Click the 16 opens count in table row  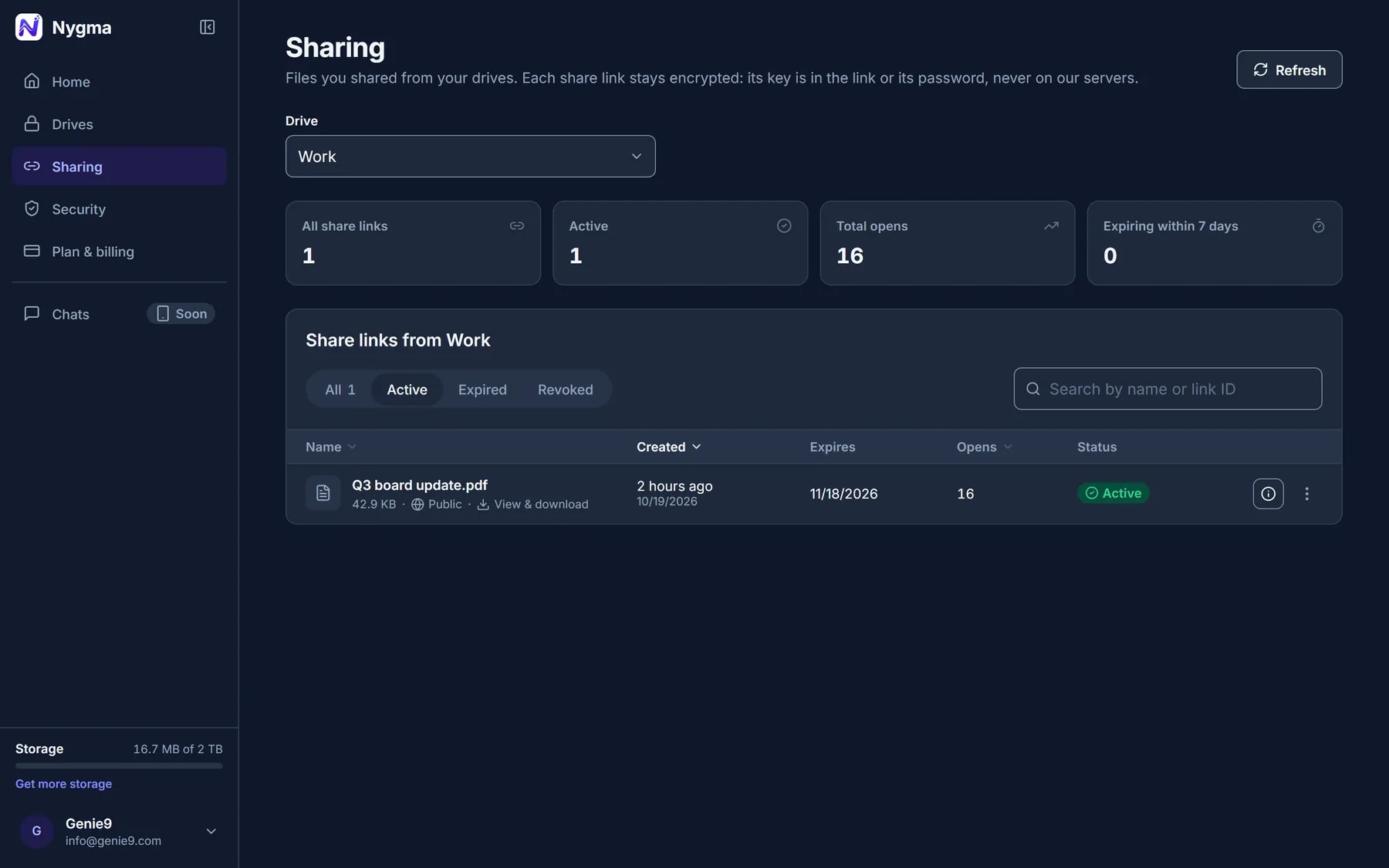click(x=965, y=494)
